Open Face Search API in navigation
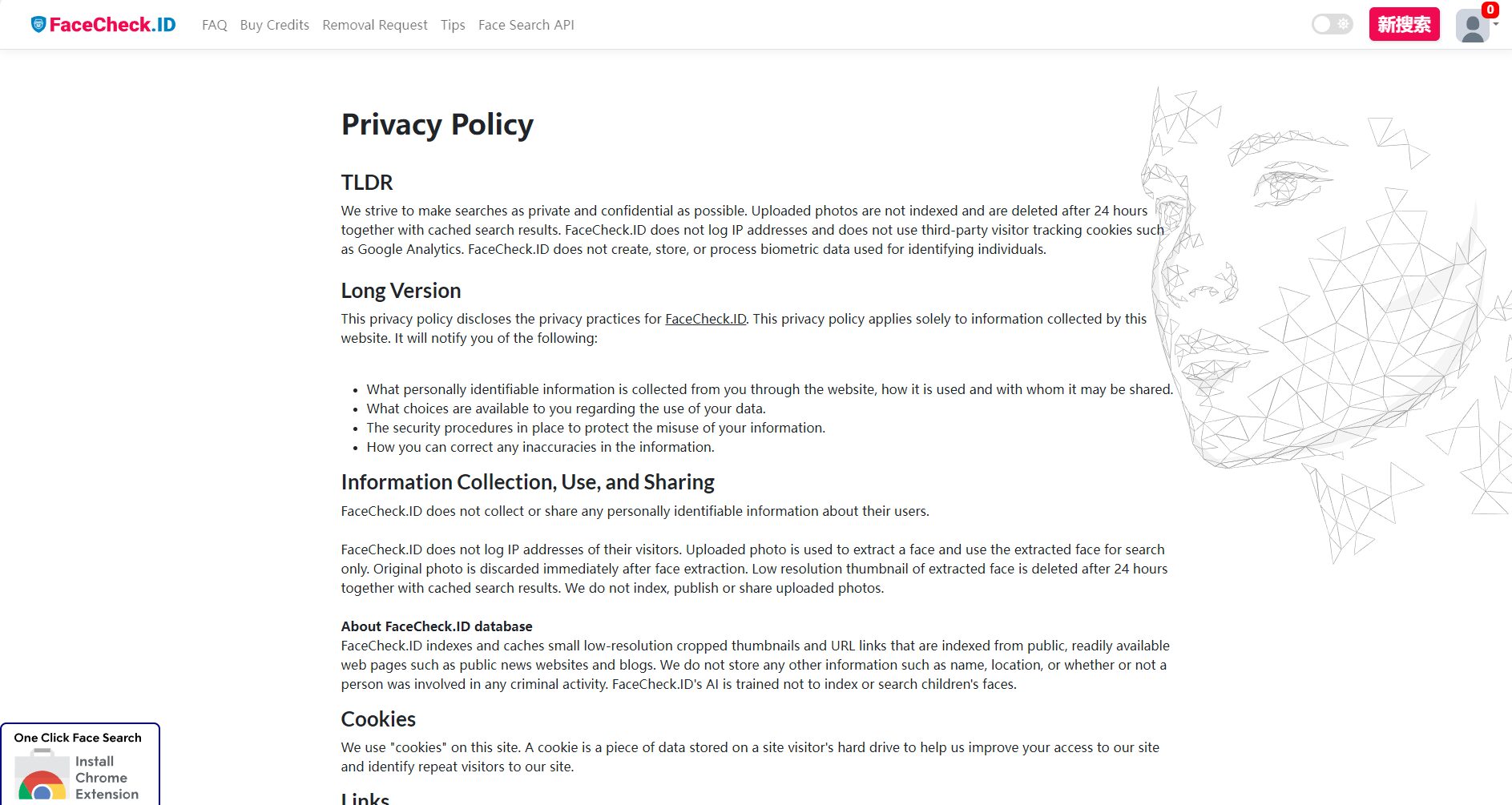Viewport: 1512px width, 805px height. click(526, 25)
